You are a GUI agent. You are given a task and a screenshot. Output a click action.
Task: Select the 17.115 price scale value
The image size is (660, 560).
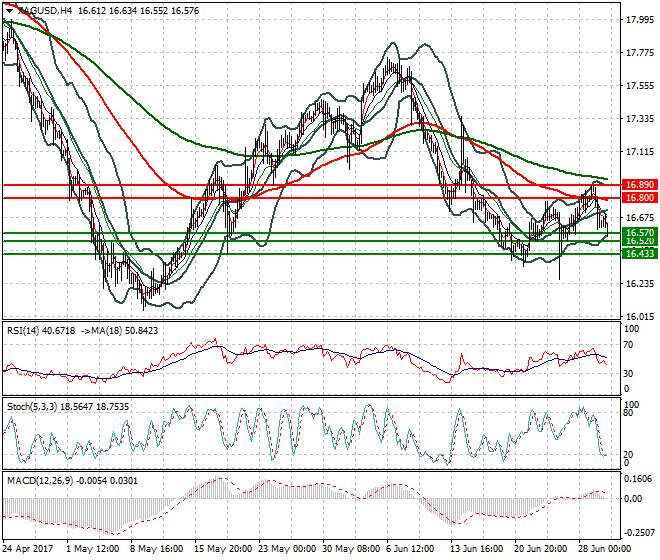point(640,152)
